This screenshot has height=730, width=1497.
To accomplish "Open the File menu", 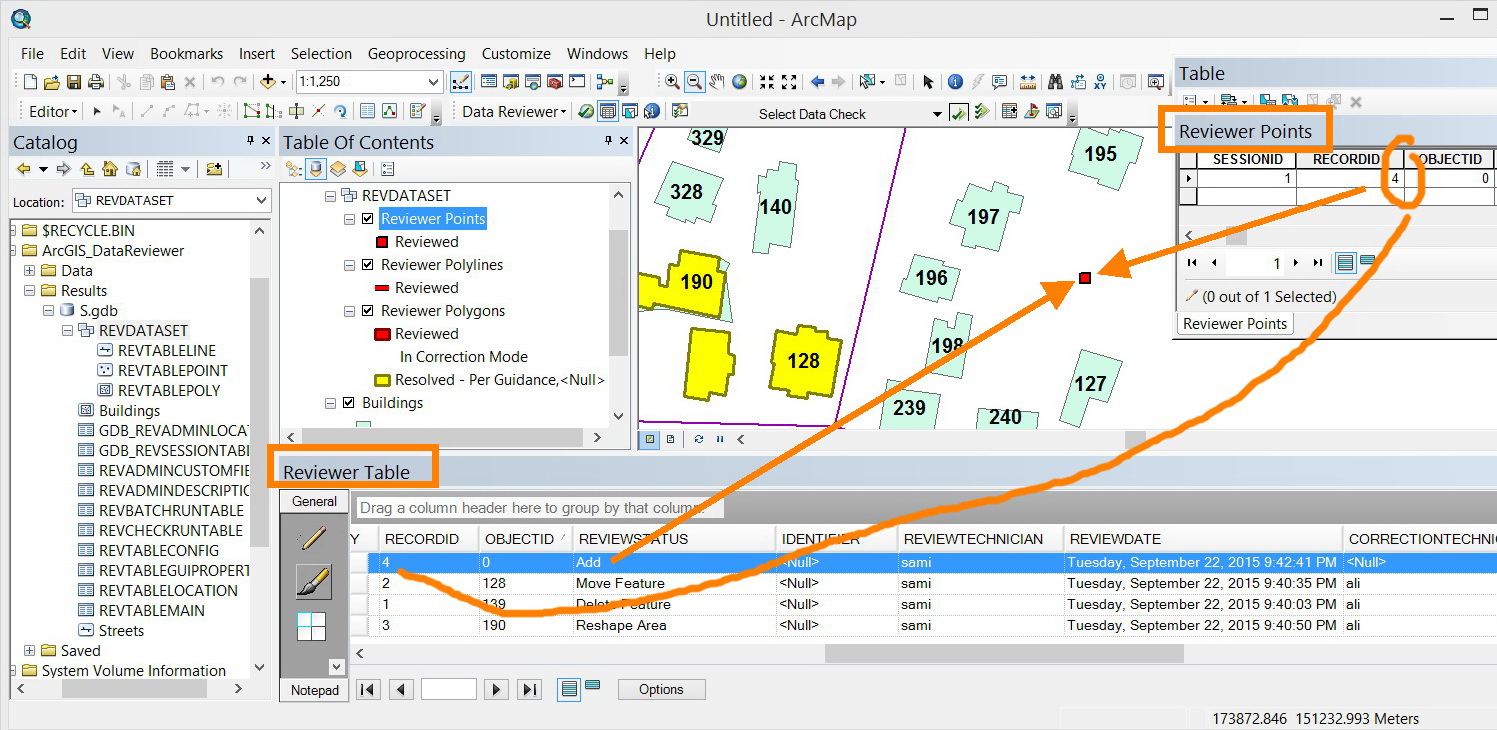I will coord(32,54).
